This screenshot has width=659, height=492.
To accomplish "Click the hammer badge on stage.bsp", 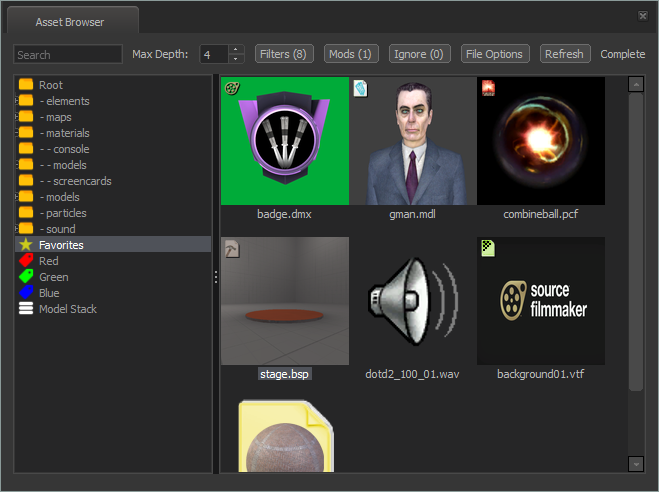I will click(232, 249).
